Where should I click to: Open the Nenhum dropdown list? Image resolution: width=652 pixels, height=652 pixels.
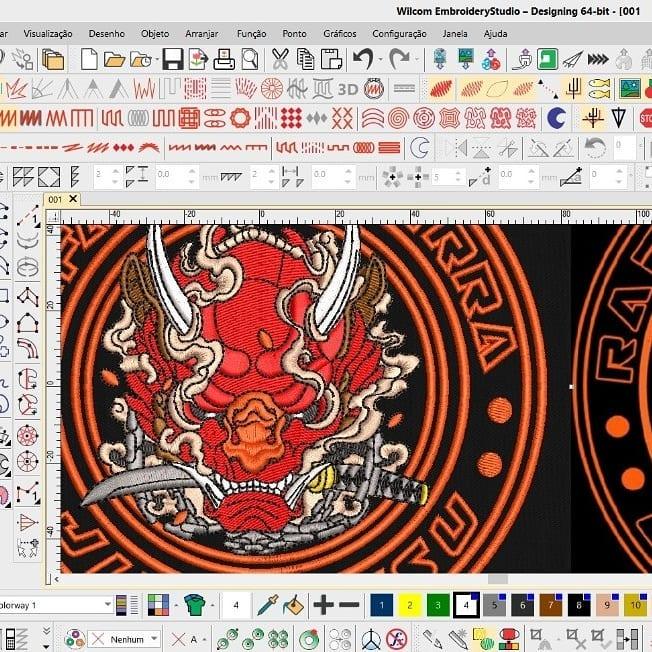click(x=154, y=638)
